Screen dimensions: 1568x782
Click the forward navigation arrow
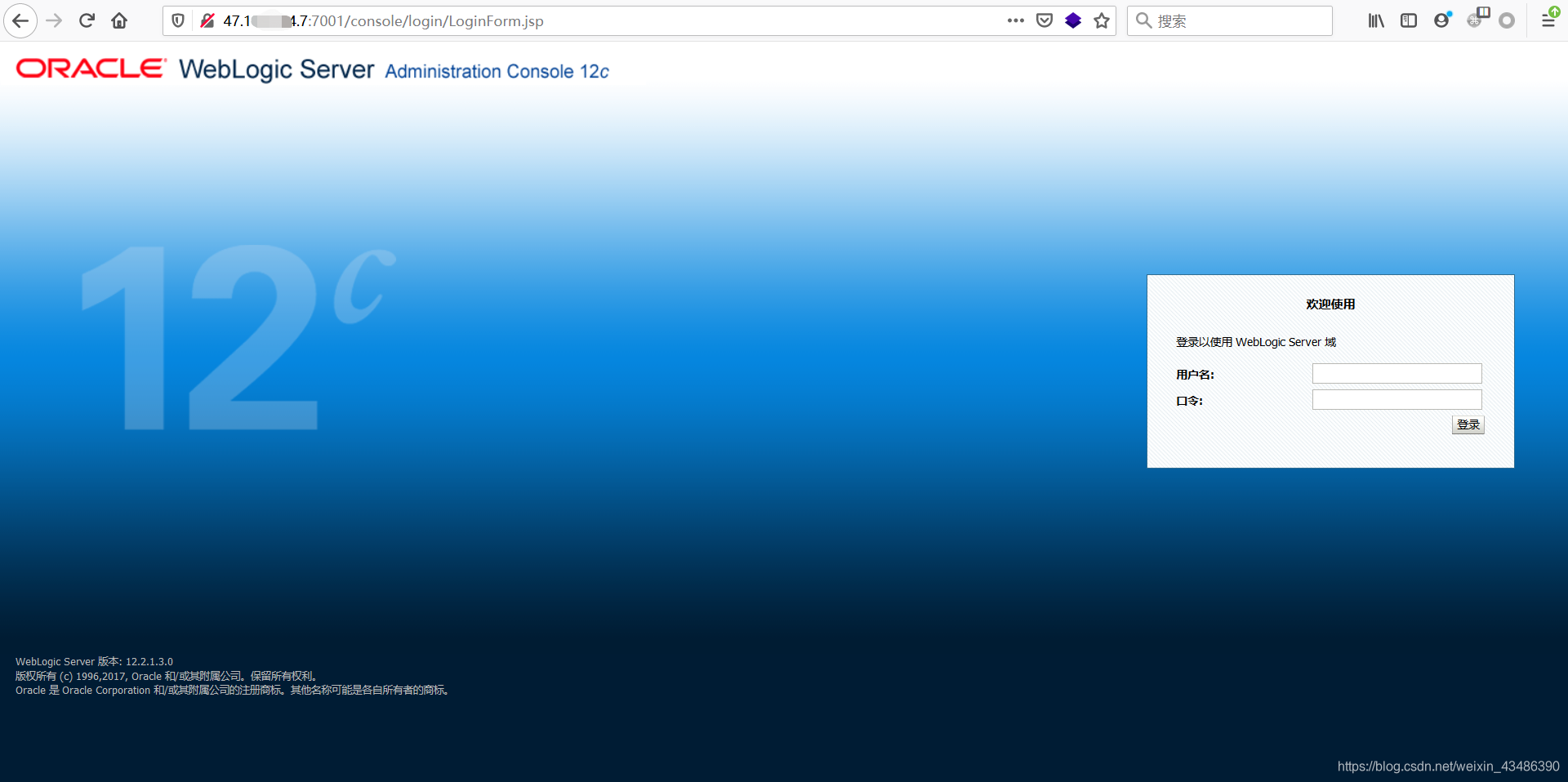point(55,20)
